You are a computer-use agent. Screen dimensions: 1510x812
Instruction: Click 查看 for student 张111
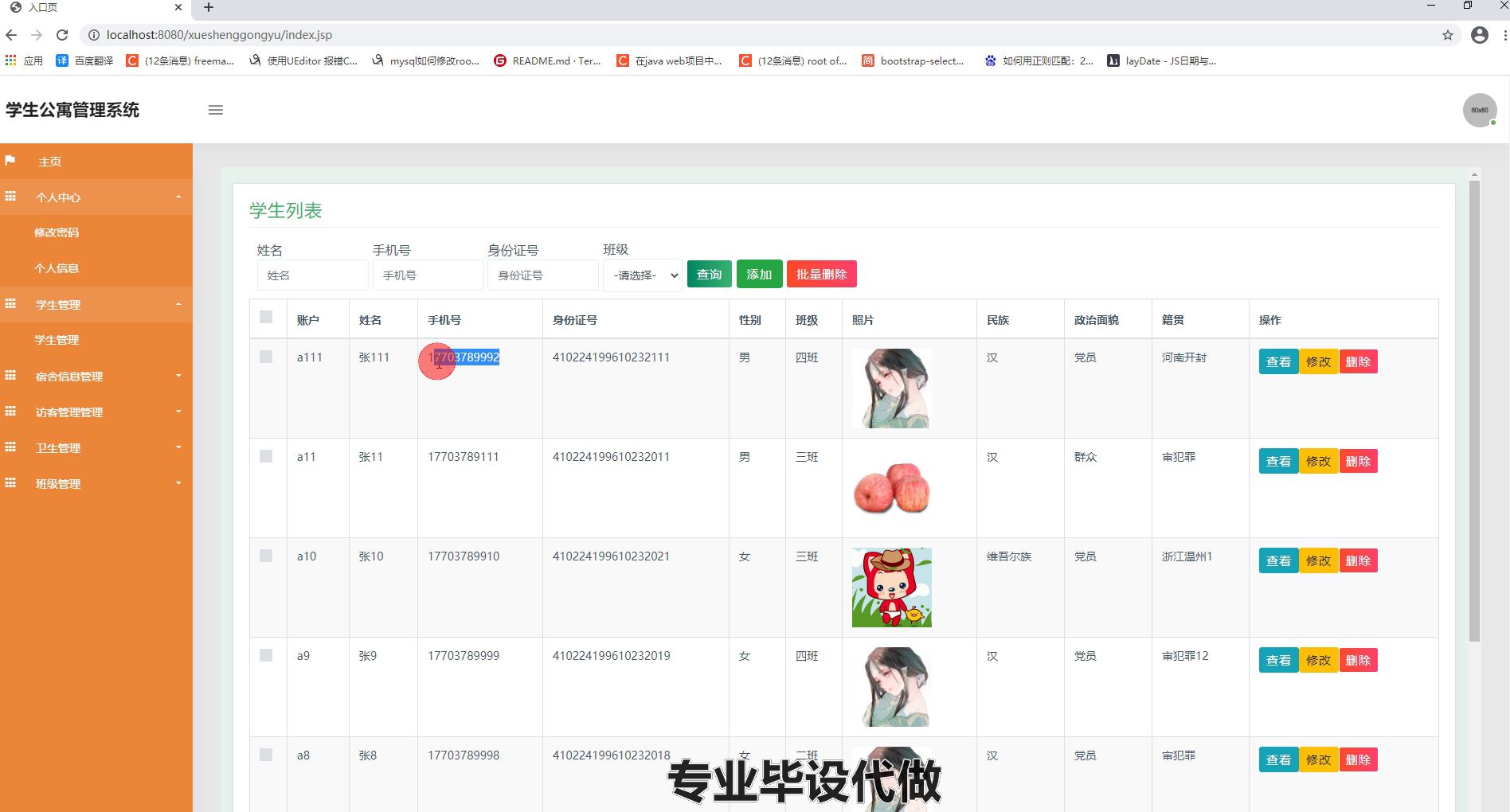click(x=1278, y=361)
